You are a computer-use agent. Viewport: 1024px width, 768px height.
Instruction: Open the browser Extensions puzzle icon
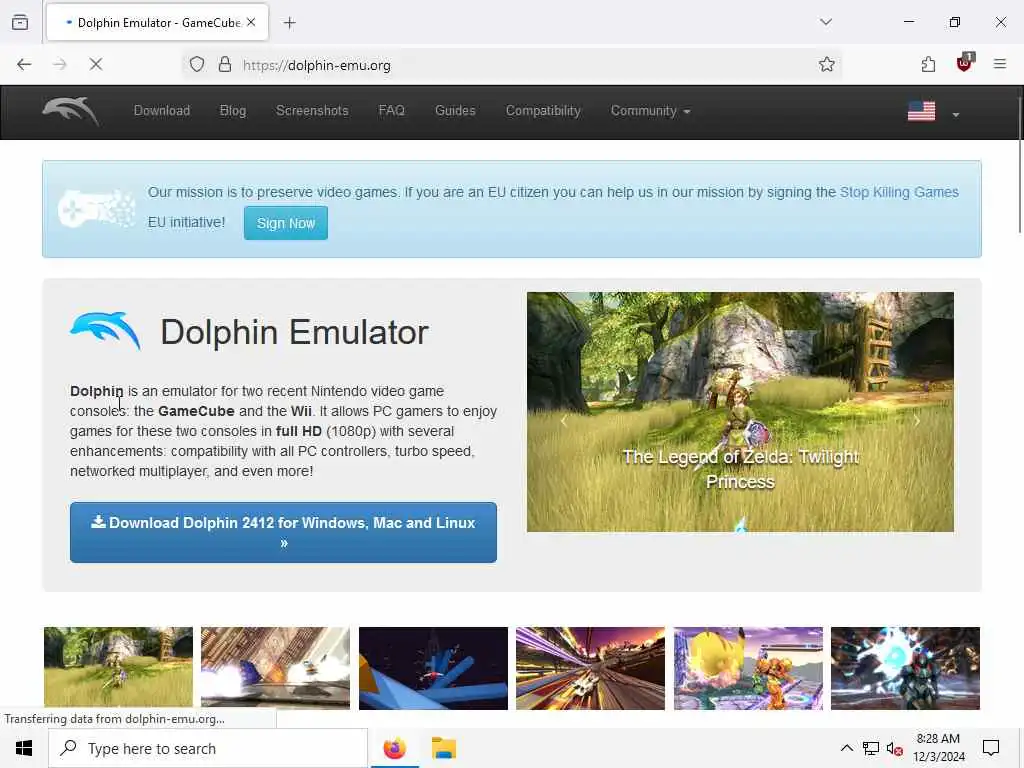click(928, 65)
